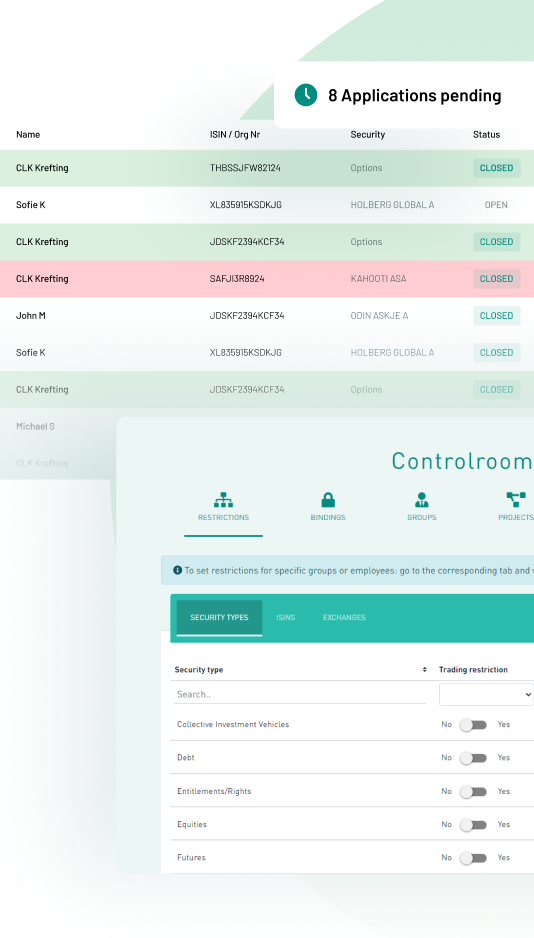Select the Projects diagram icon

click(x=516, y=500)
